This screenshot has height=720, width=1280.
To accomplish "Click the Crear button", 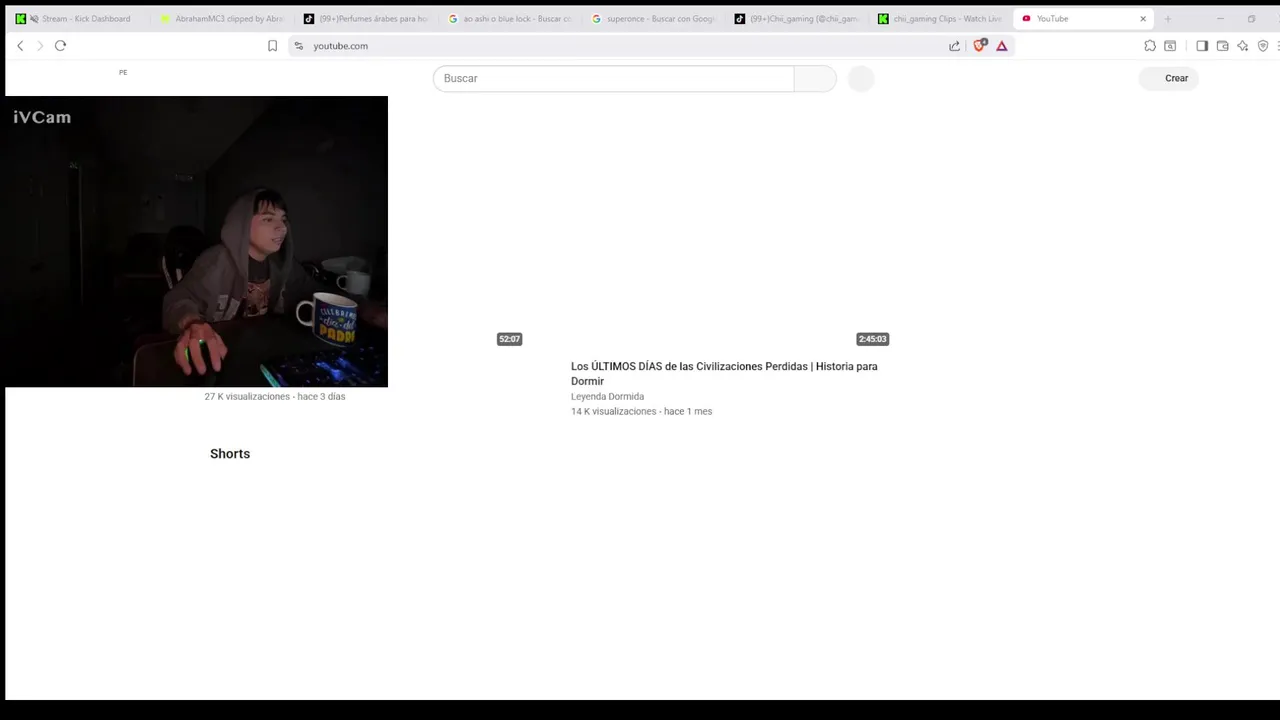I will (x=1168, y=78).
